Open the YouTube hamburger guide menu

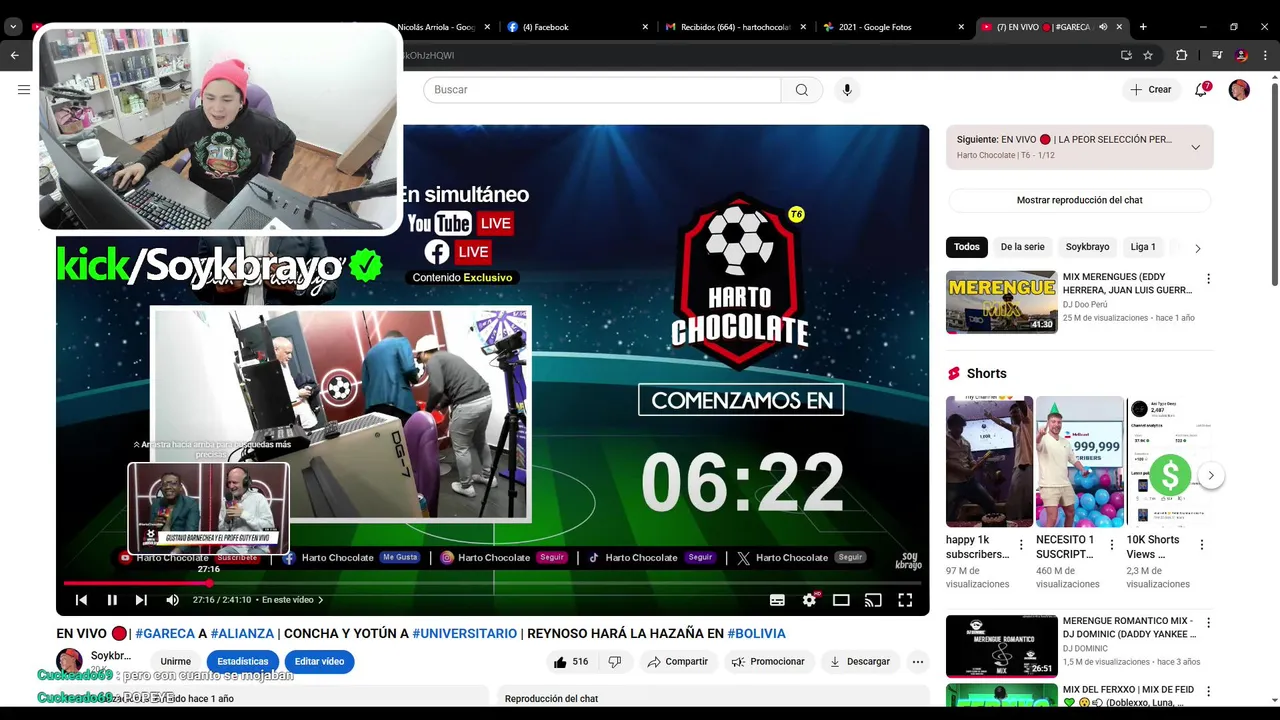pyautogui.click(x=24, y=90)
